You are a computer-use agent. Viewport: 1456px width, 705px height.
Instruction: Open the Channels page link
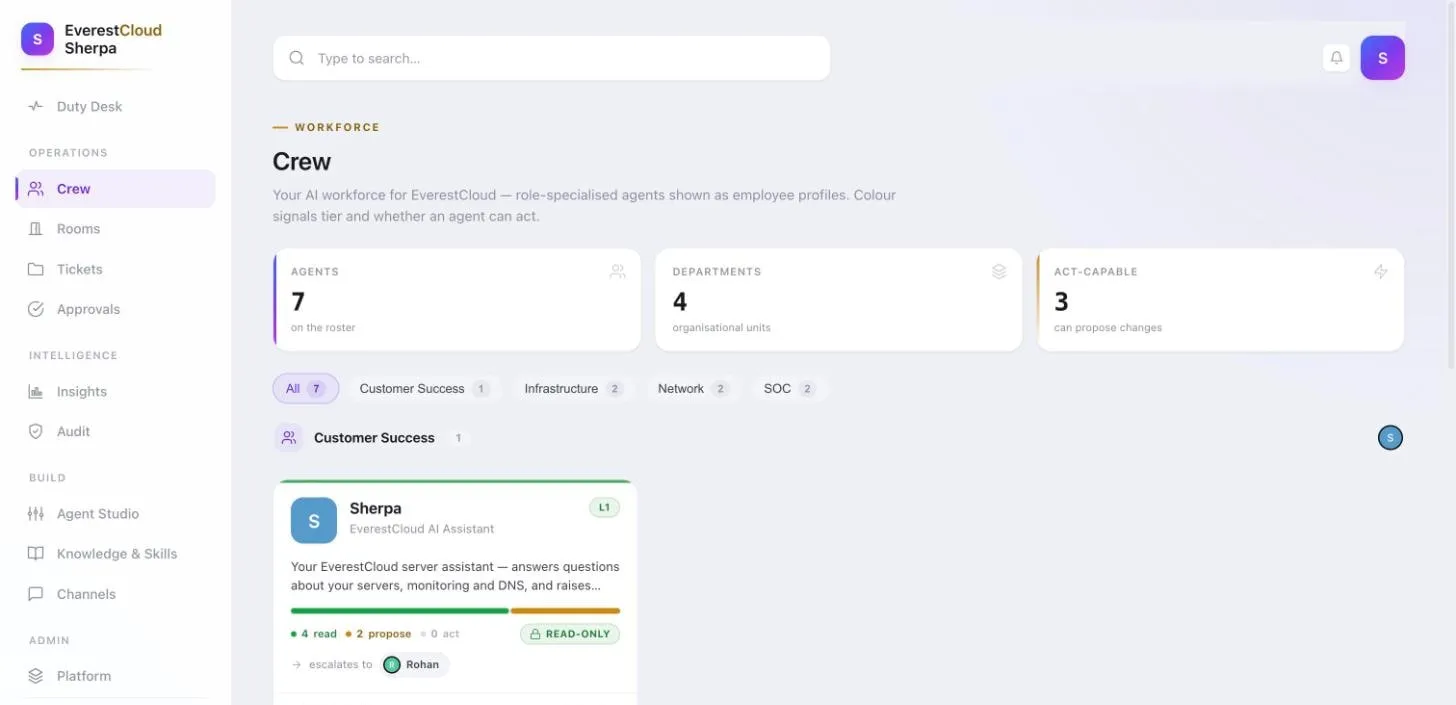(115, 594)
